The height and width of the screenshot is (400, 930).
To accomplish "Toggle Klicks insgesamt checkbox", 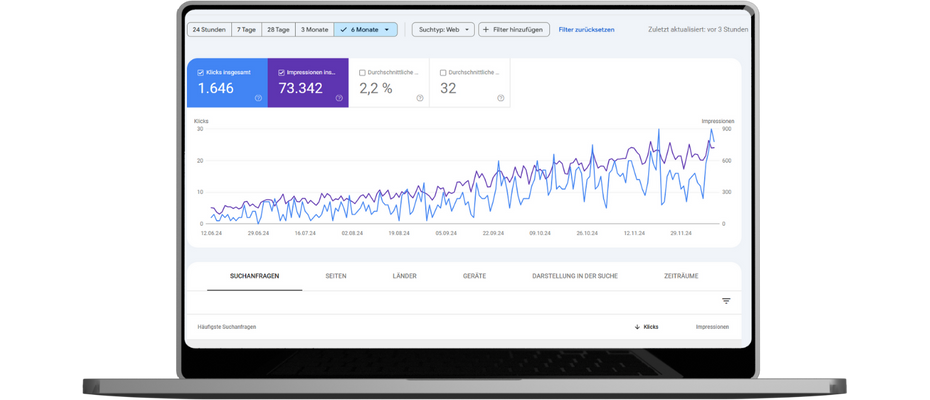I will click(x=201, y=72).
